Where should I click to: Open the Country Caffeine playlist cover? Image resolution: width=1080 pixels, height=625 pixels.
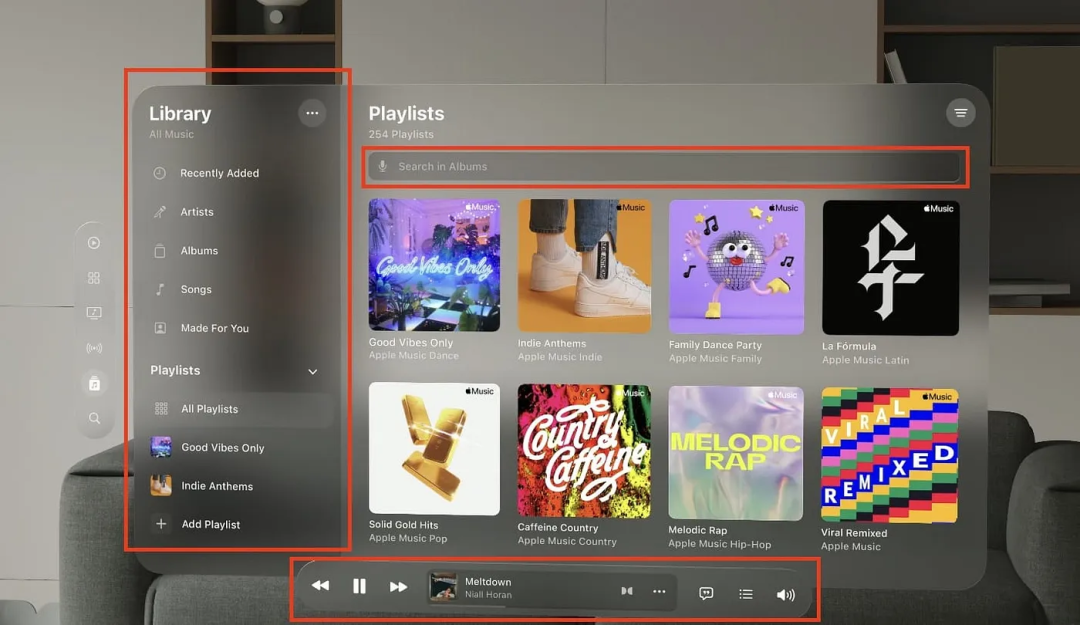point(584,450)
